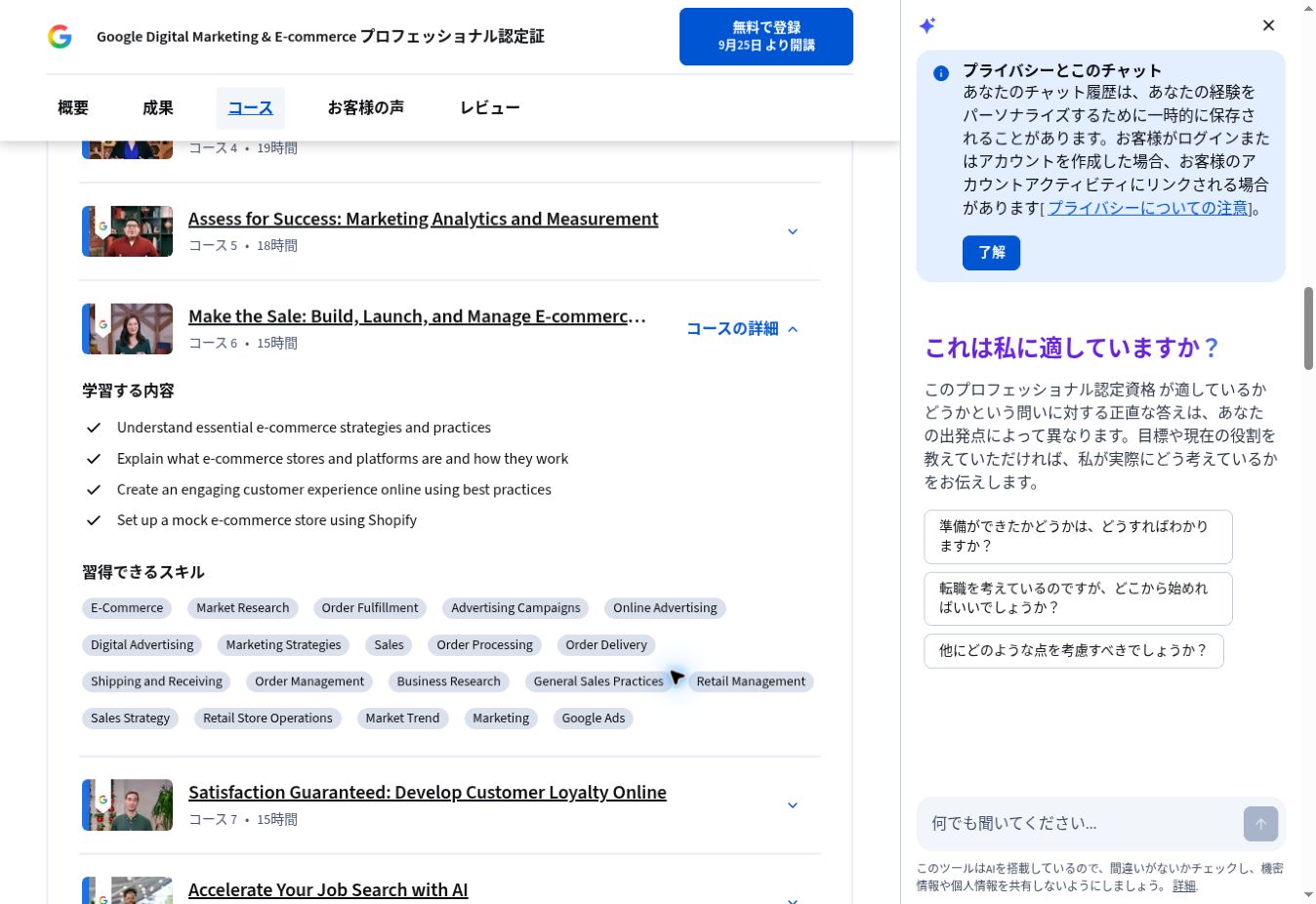
Task: Click the E-Commerce skill tag
Action: coord(127,608)
